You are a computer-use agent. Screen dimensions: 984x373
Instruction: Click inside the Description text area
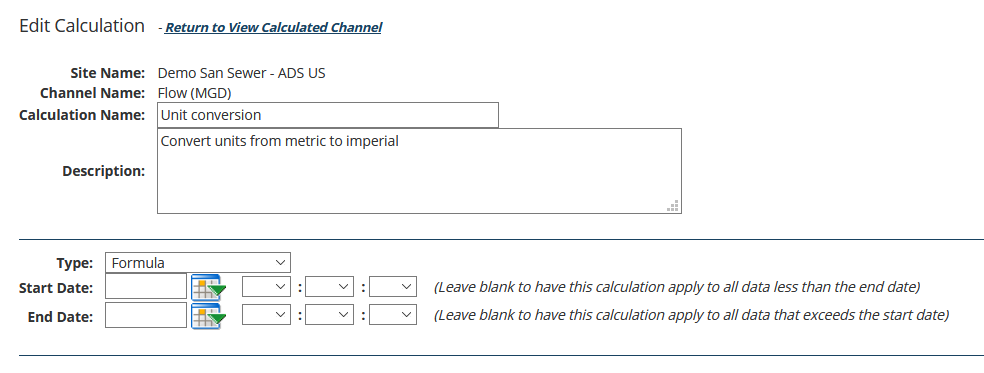pos(419,171)
